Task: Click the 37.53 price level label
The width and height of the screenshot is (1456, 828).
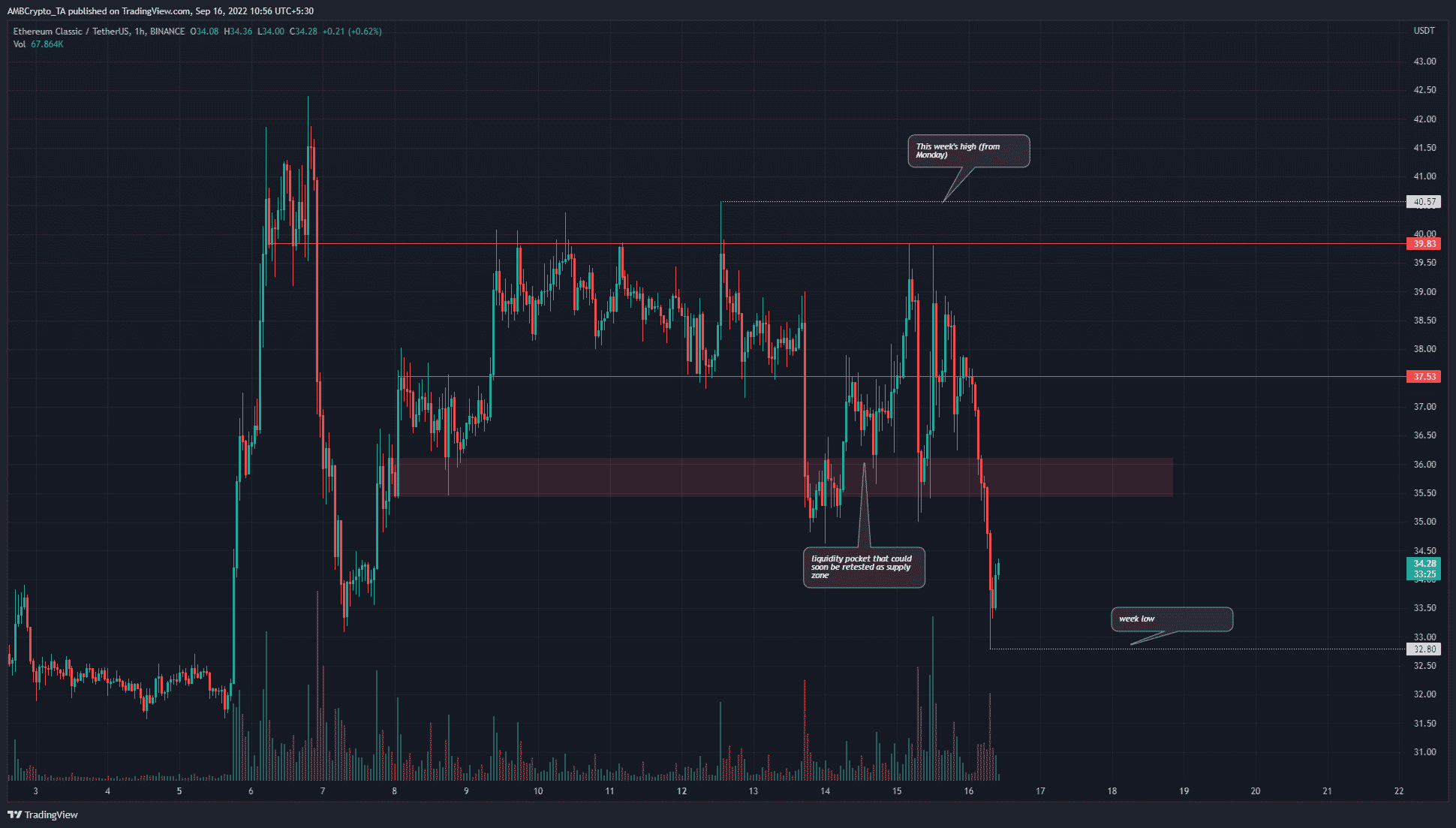Action: click(x=1424, y=377)
